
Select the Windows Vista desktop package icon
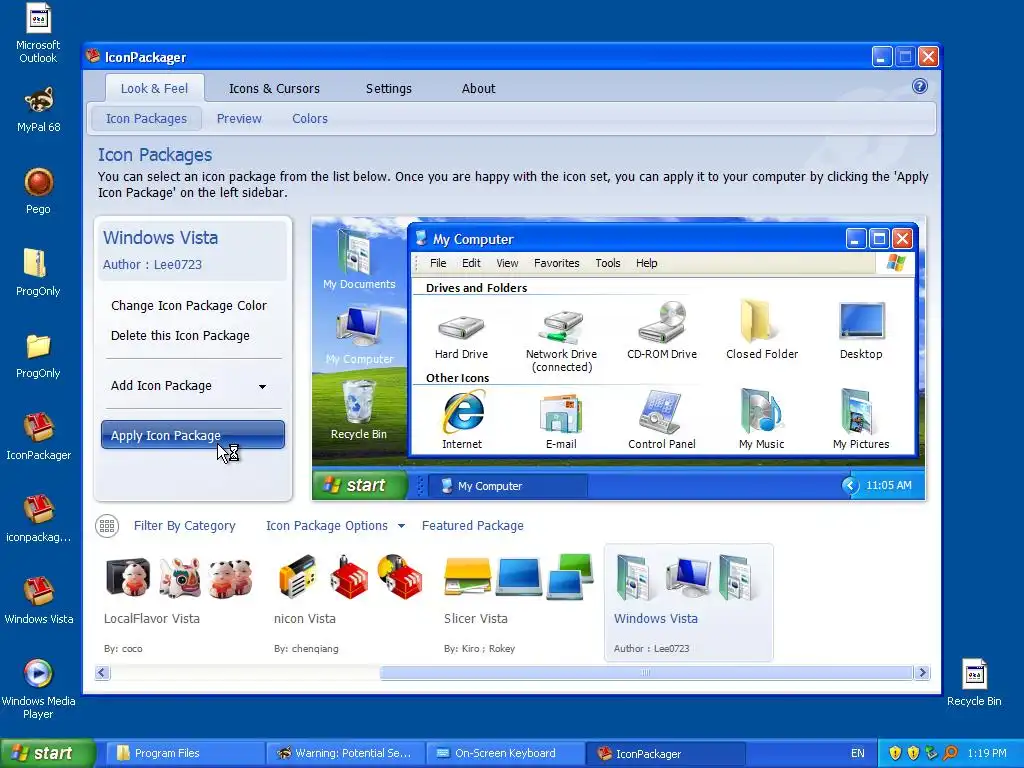pos(38,601)
